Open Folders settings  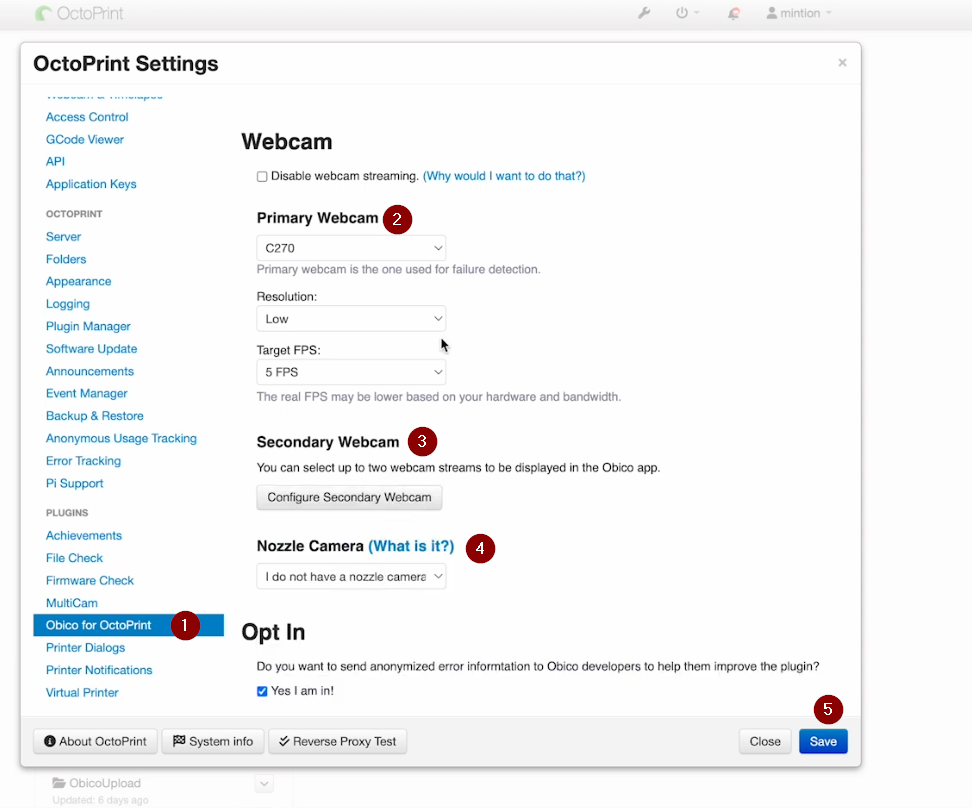point(66,259)
